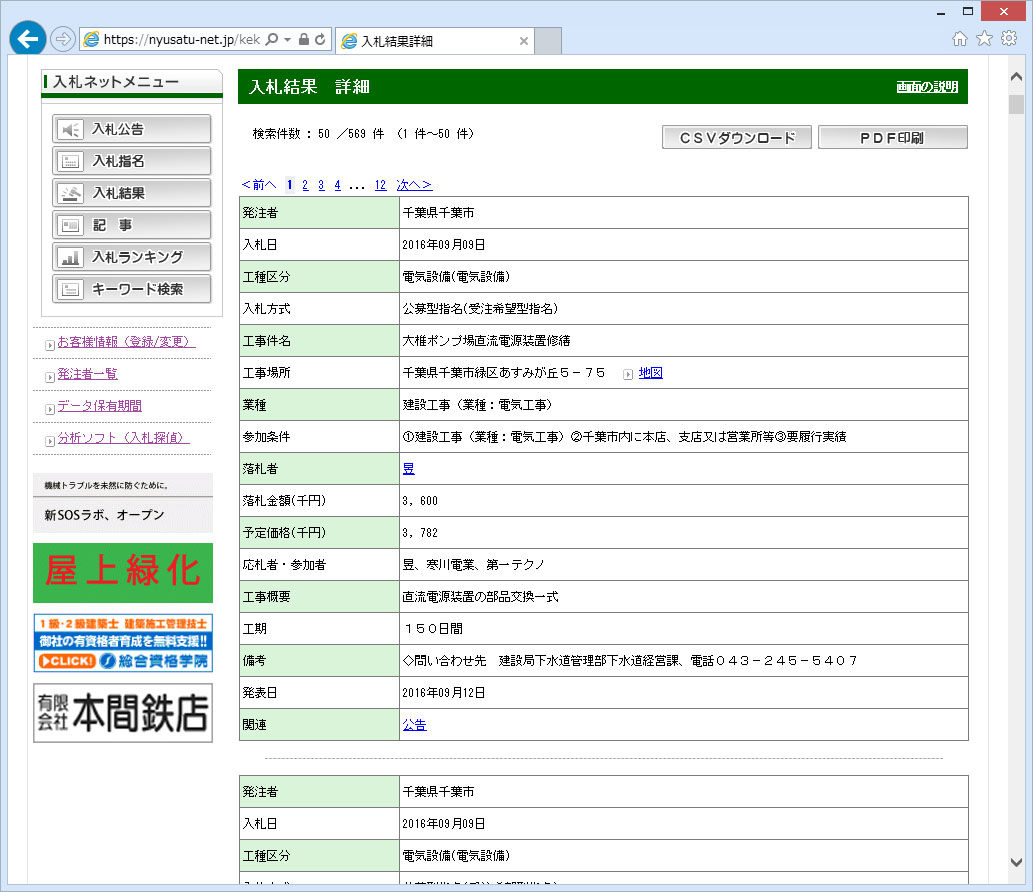Click the megaphone icon beside 入札公告

(x=70, y=129)
